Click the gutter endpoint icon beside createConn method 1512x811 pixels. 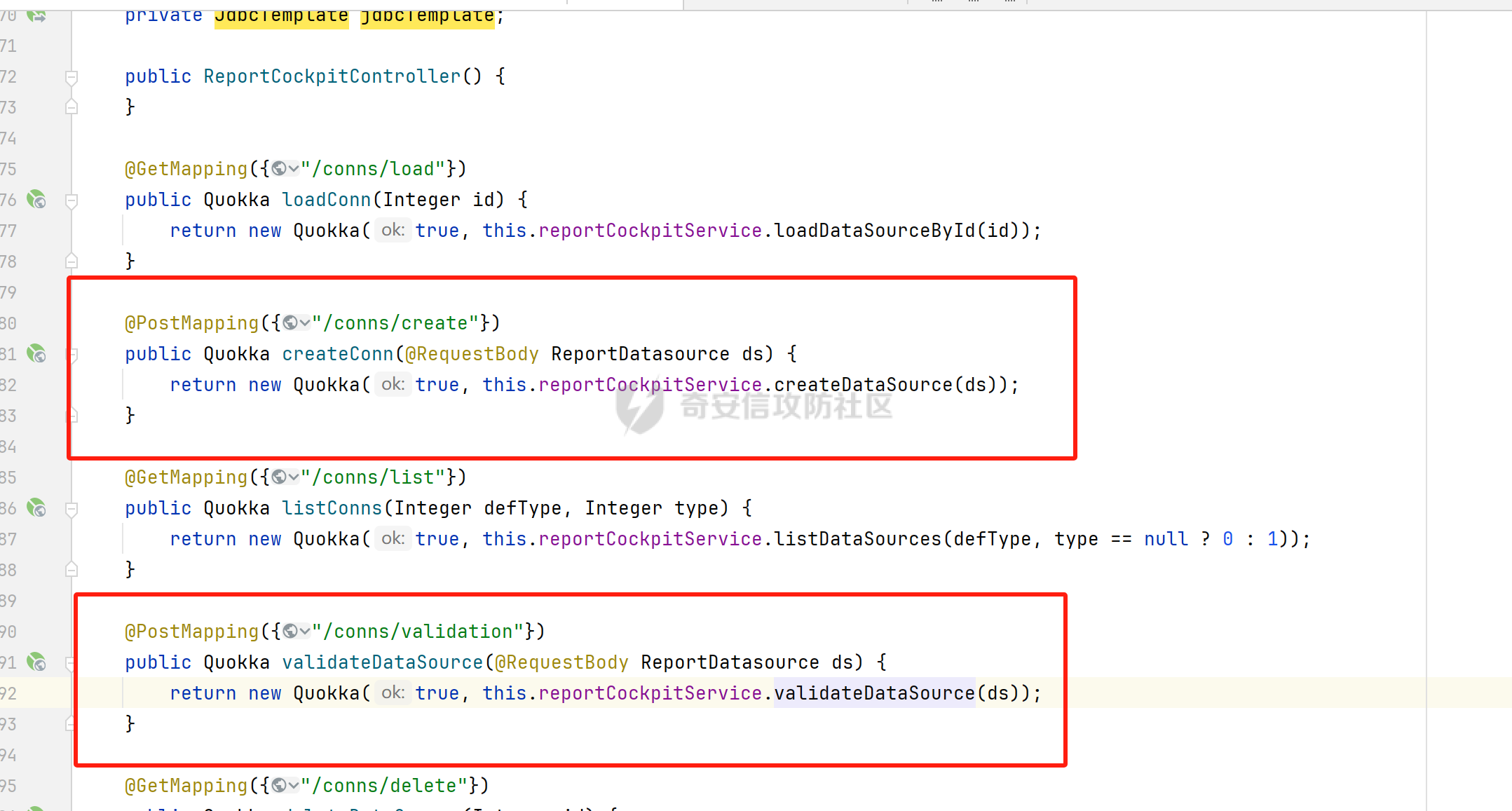point(36,354)
